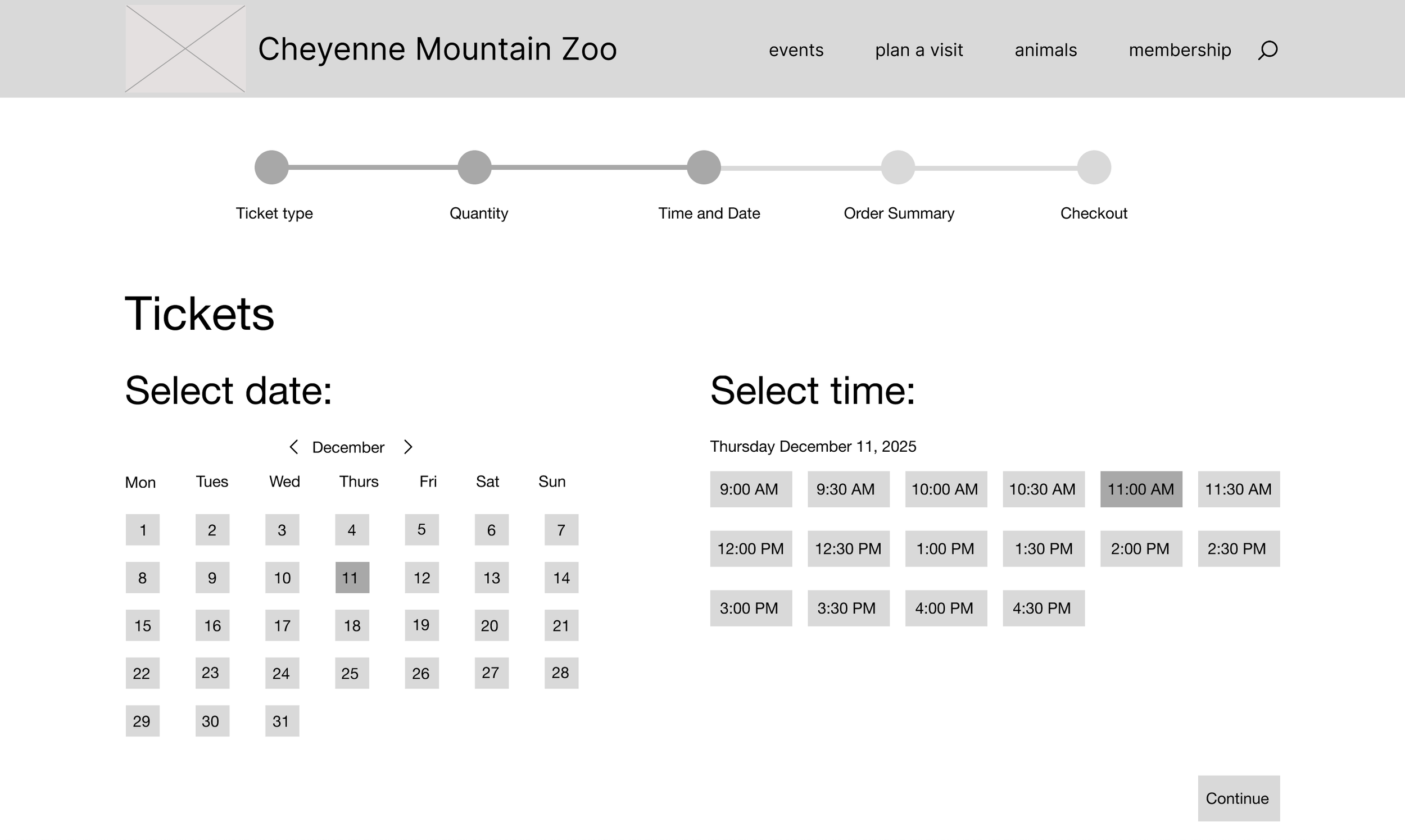This screenshot has width=1405, height=840.
Task: Click the zoo logo placeholder image
Action: pyautogui.click(x=185, y=49)
